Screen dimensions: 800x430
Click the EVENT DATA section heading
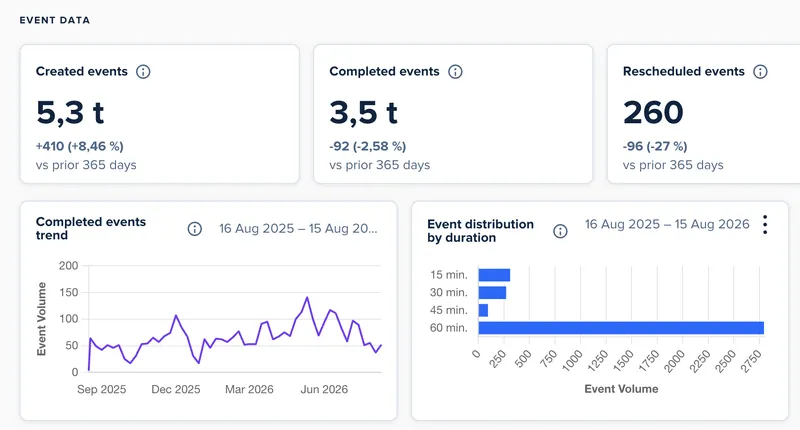point(55,20)
